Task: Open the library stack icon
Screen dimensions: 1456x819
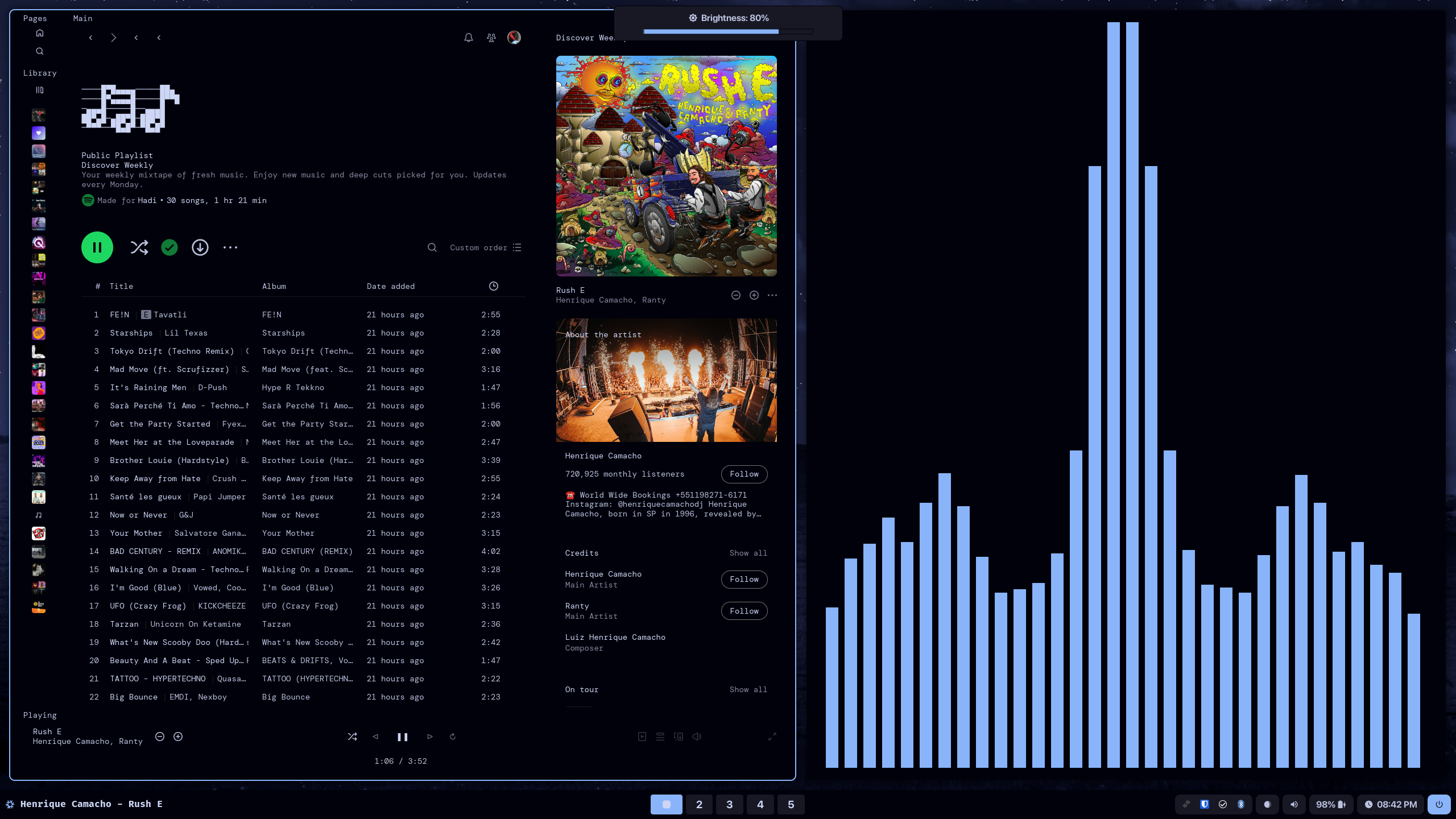Action: pyautogui.click(x=39, y=90)
